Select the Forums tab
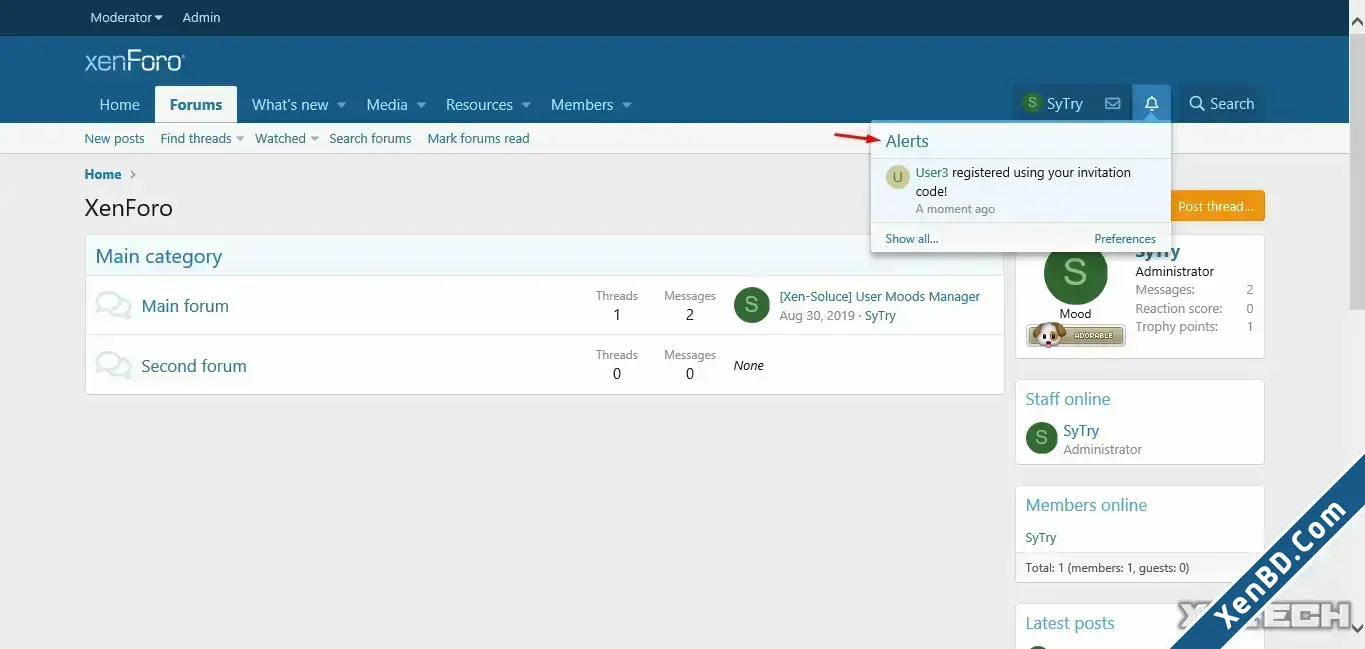 196,104
